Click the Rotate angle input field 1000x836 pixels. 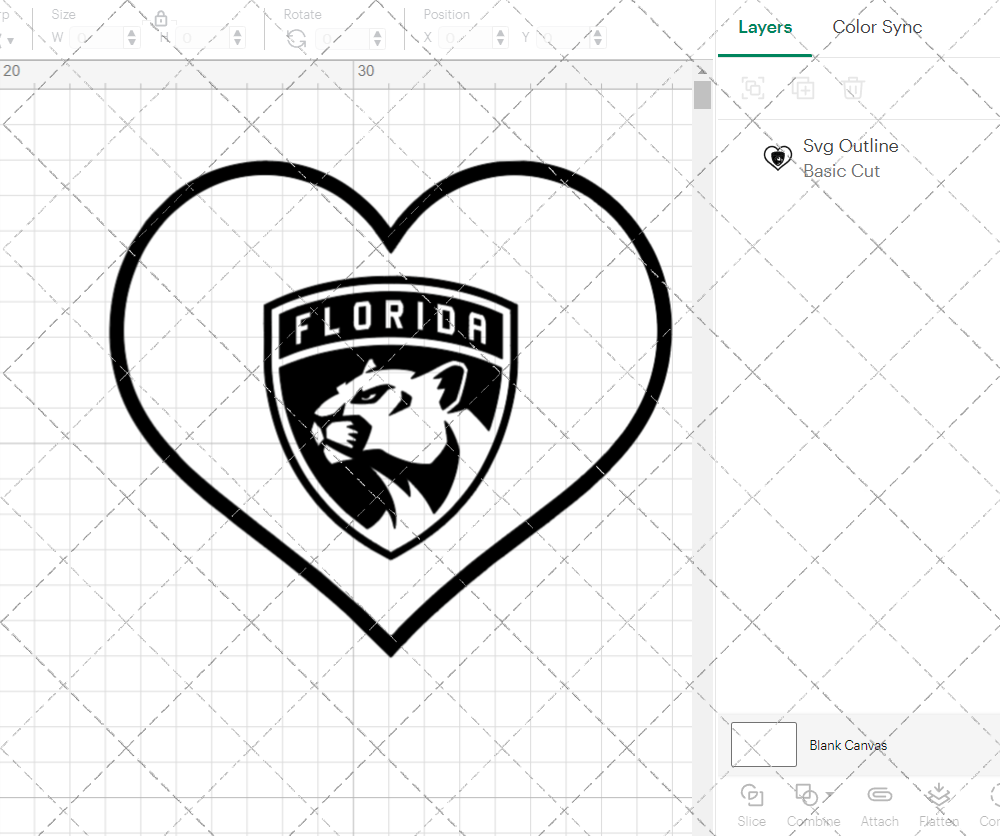343,38
